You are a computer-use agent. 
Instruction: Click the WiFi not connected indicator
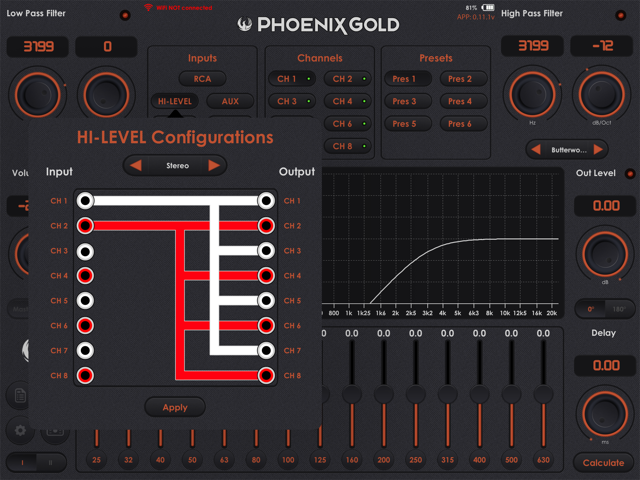click(178, 8)
